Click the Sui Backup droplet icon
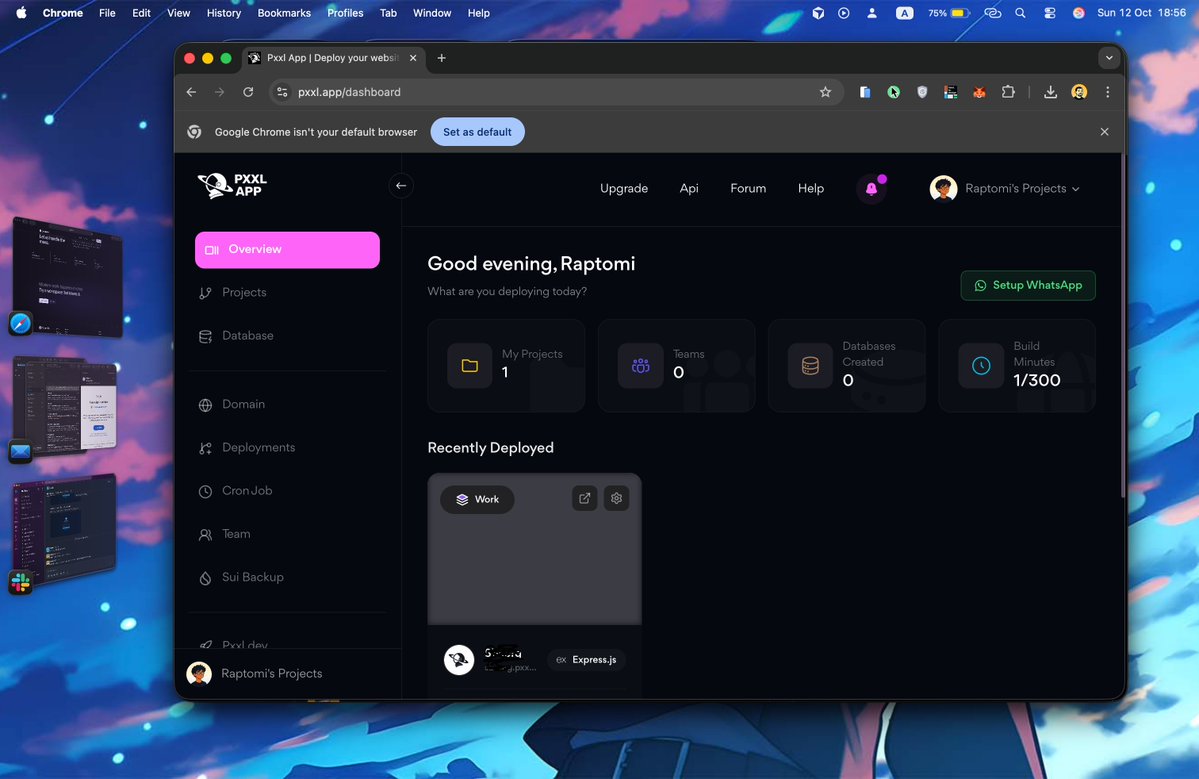Viewport: 1199px width, 779px height. [x=205, y=578]
